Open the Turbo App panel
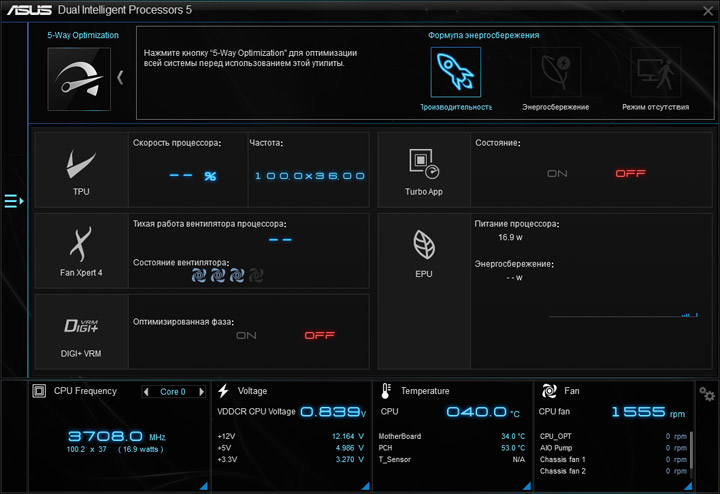This screenshot has width=720, height=494. click(423, 170)
